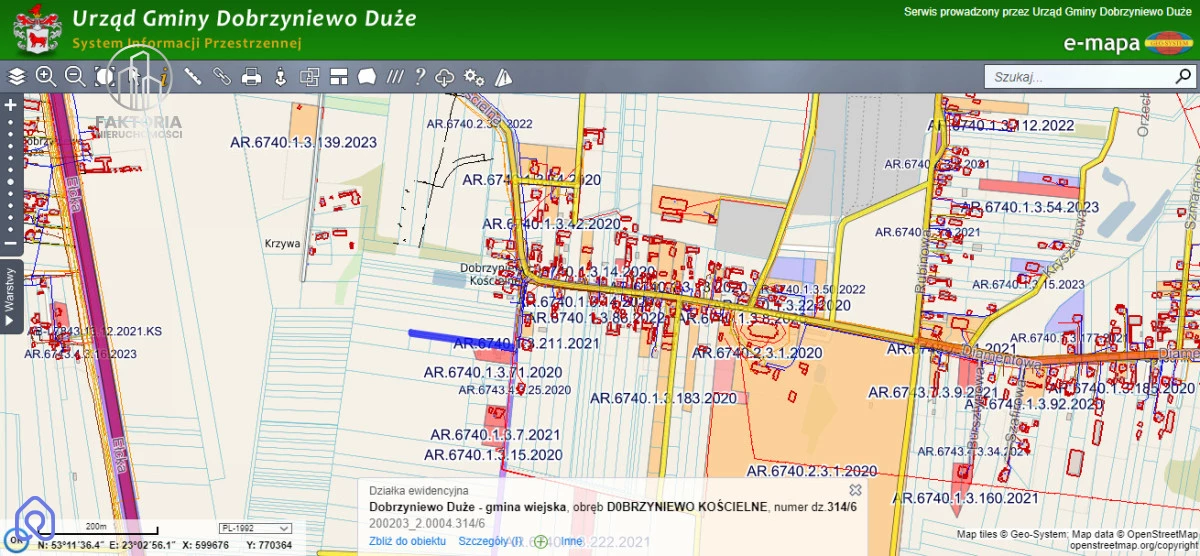Open the PL-1992 coordinate system dropdown
Viewport: 1200px width, 556px height.
click(255, 528)
